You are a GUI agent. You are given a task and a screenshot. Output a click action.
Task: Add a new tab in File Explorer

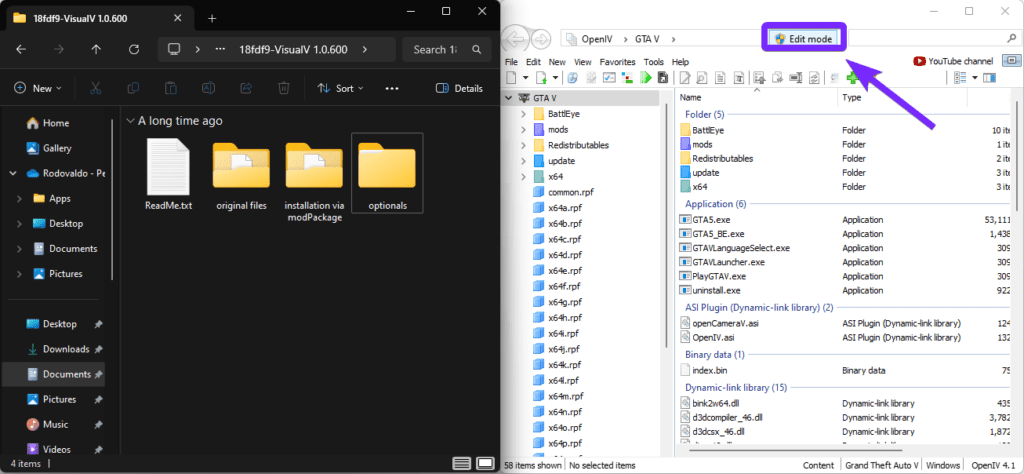coord(212,18)
